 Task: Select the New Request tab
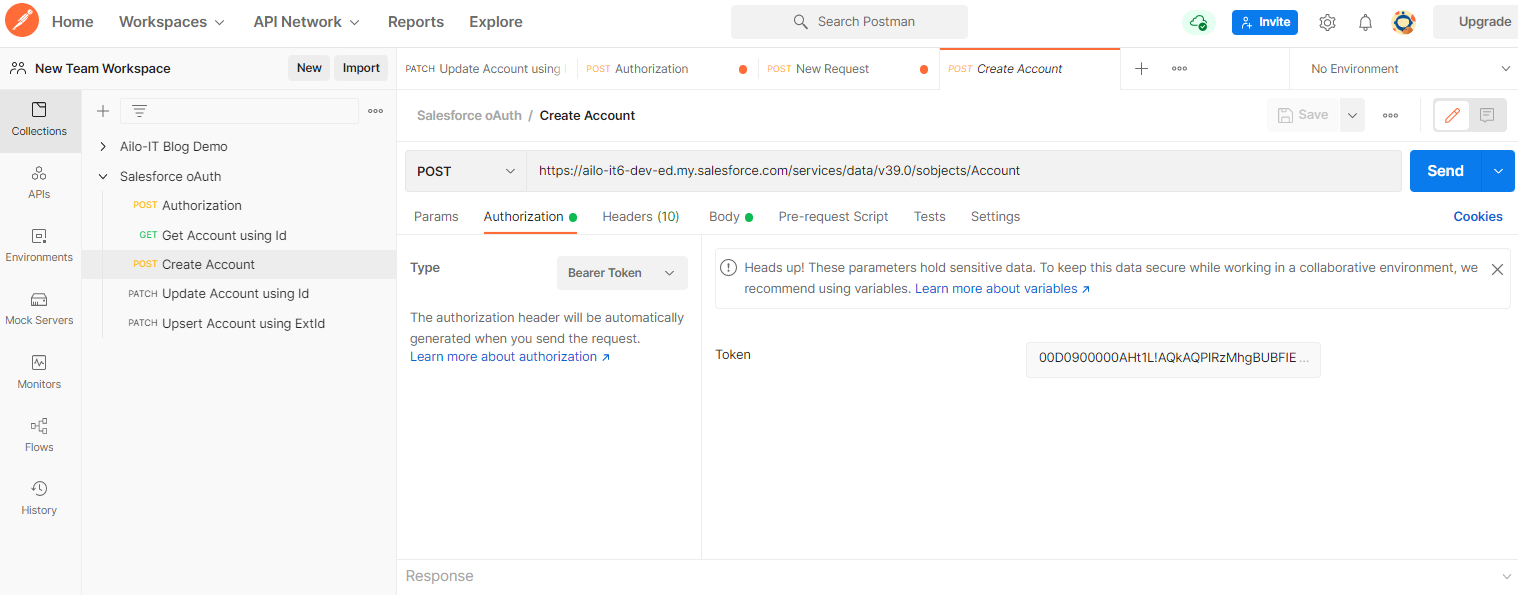click(x=848, y=69)
